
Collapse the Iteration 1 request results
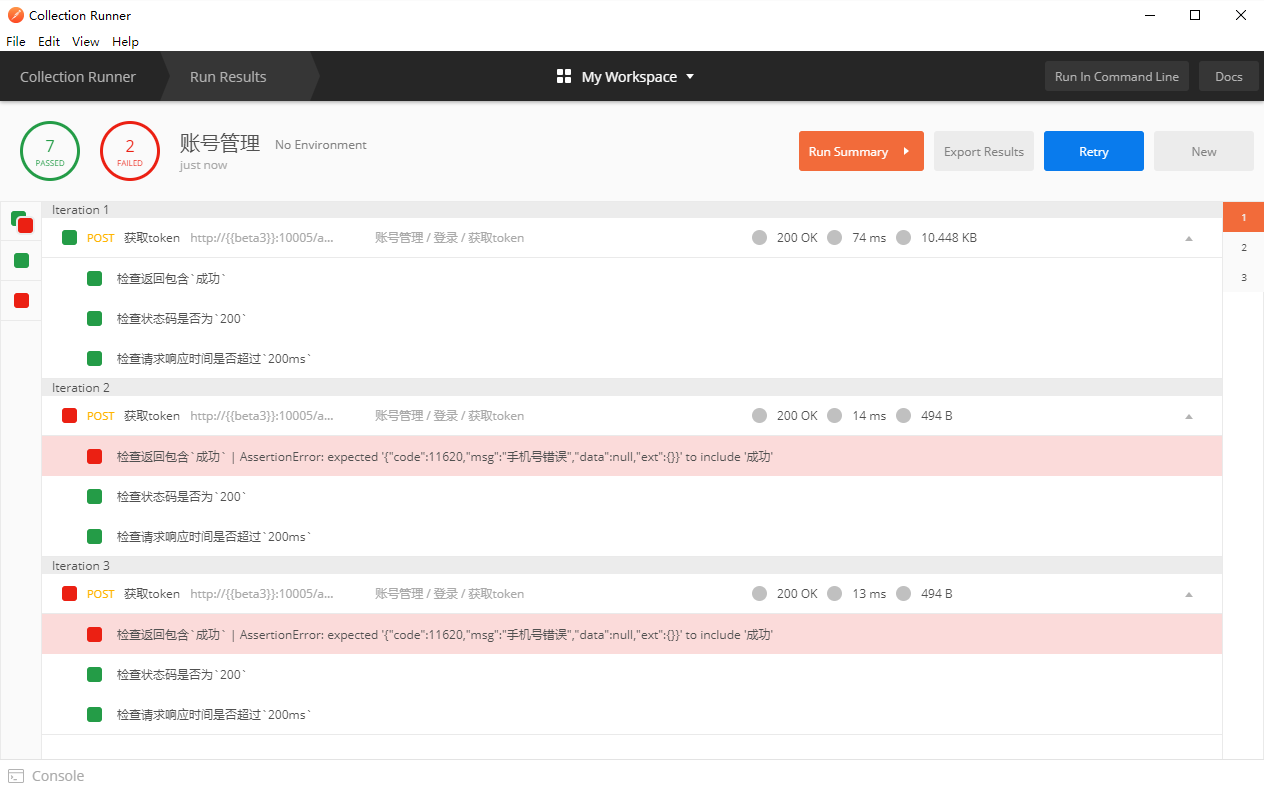click(x=1189, y=238)
